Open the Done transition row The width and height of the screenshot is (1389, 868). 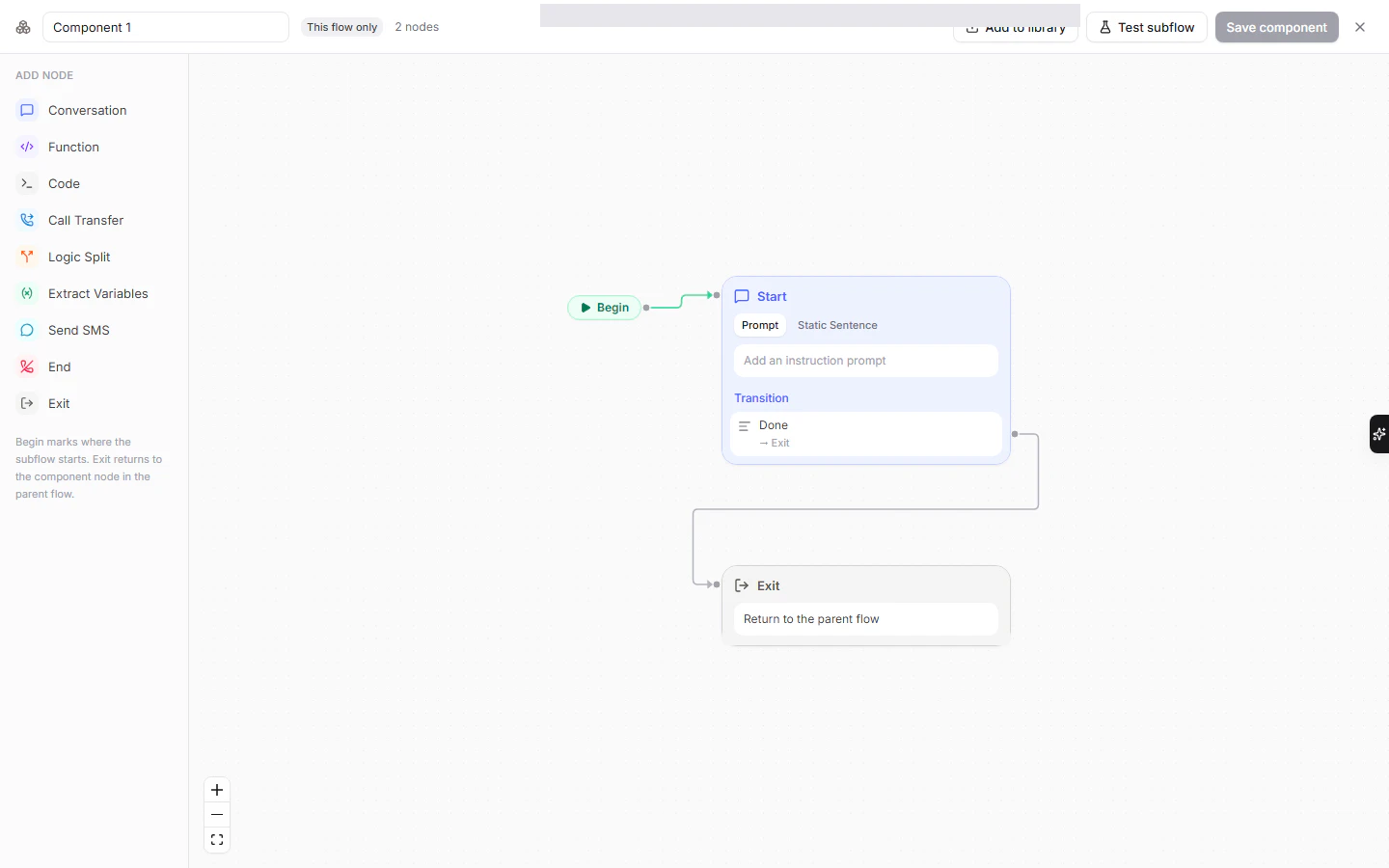pyautogui.click(x=866, y=434)
